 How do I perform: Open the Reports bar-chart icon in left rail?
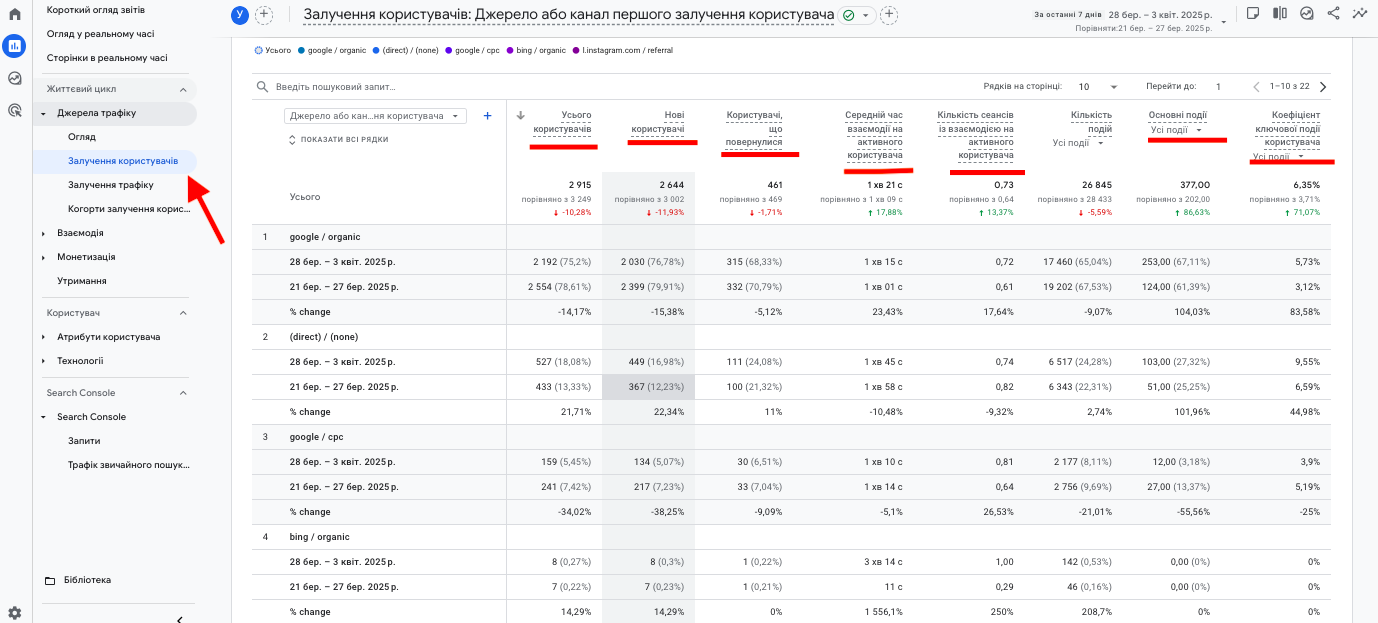[14, 46]
